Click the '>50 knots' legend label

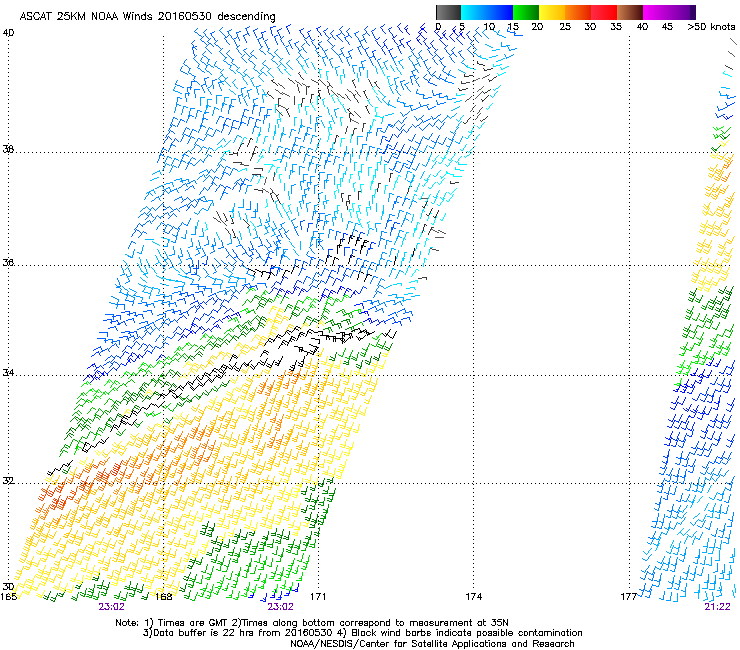click(x=711, y=27)
